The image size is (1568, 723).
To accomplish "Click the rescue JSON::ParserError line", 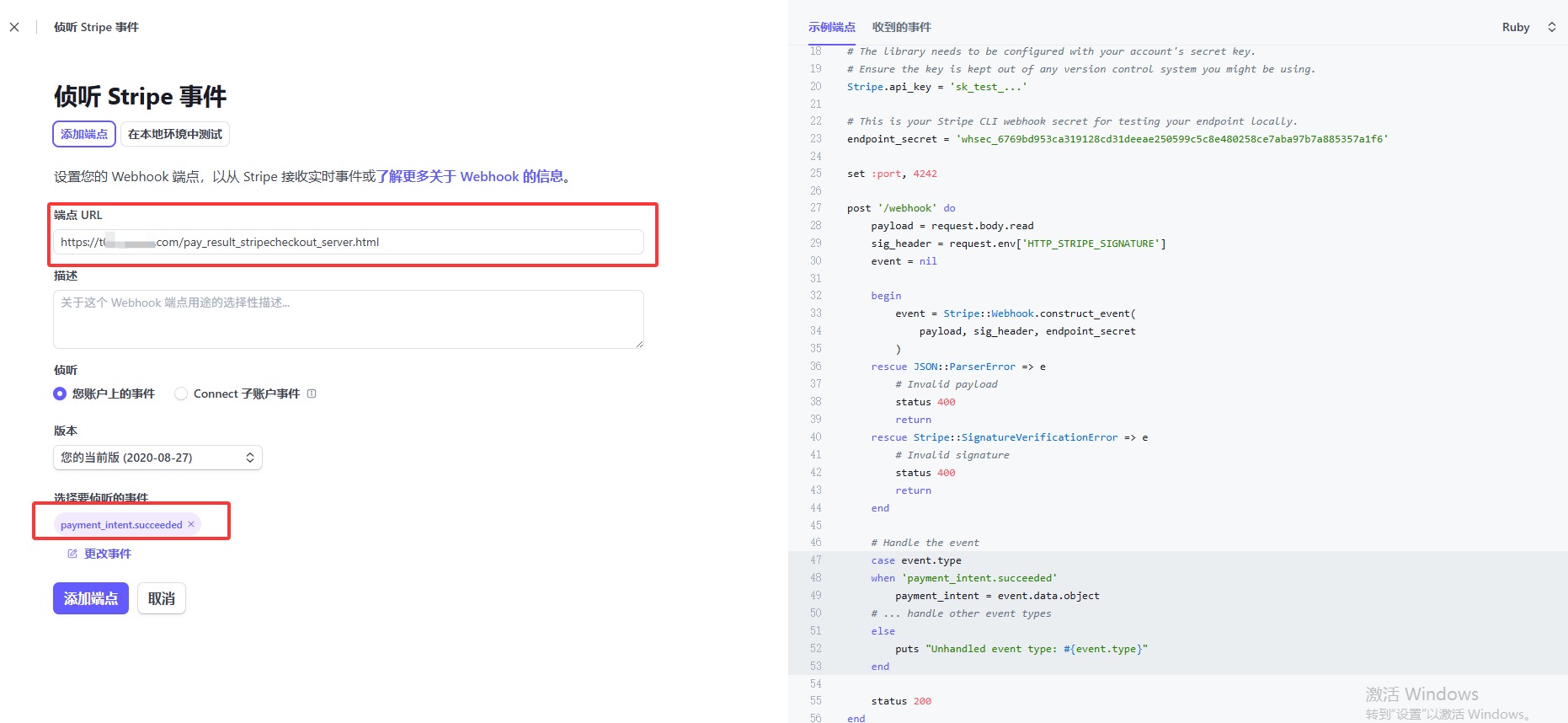I will 958,367.
